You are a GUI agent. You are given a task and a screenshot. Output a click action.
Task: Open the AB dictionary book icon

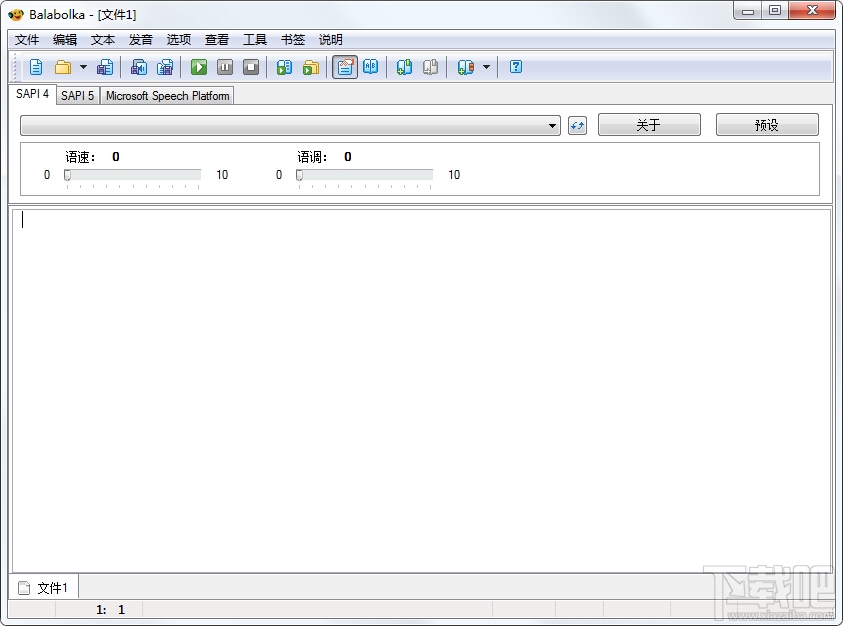[x=370, y=67]
